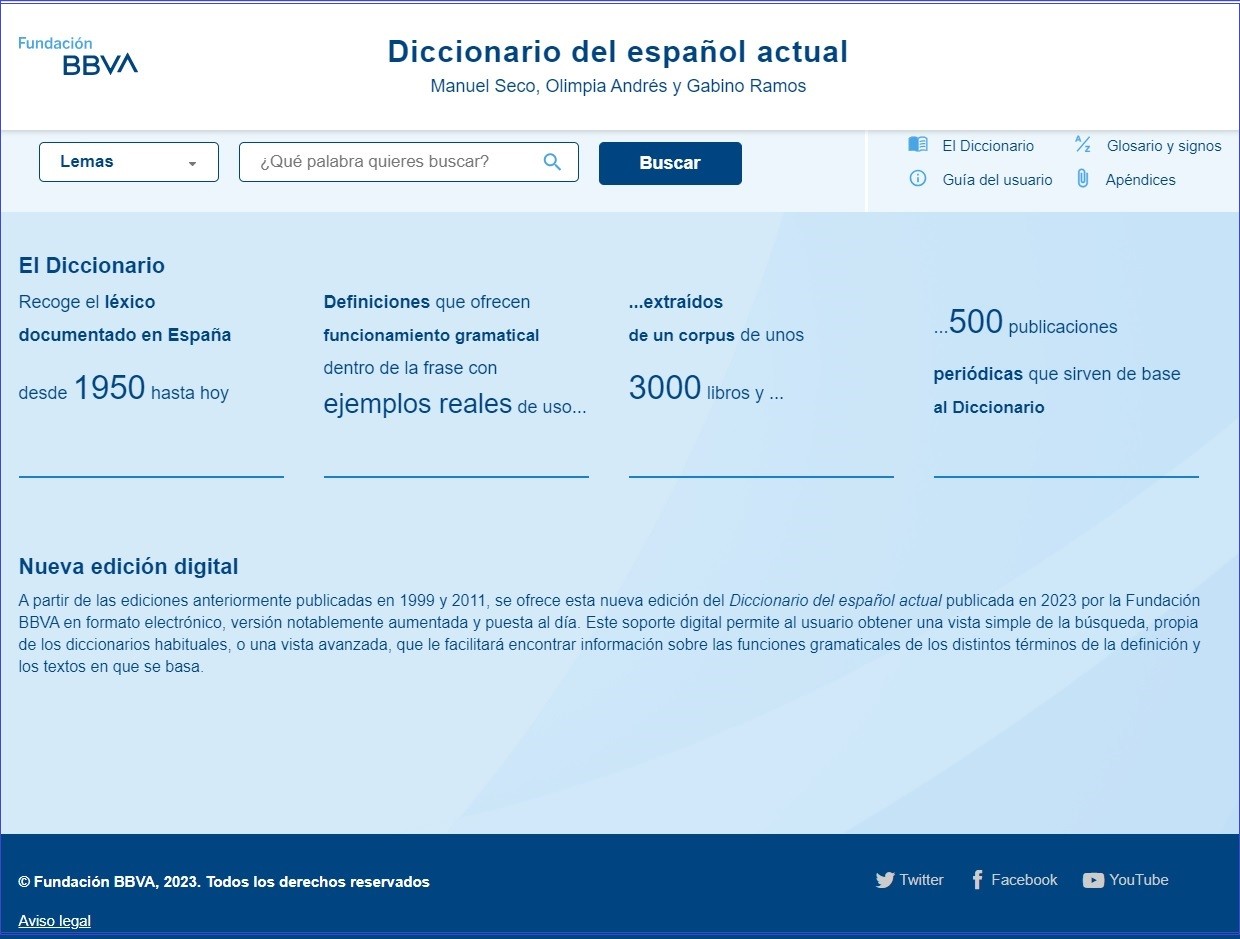The width and height of the screenshot is (1240, 939).
Task: Click the book icon beside El Diccionario
Action: (x=918, y=144)
